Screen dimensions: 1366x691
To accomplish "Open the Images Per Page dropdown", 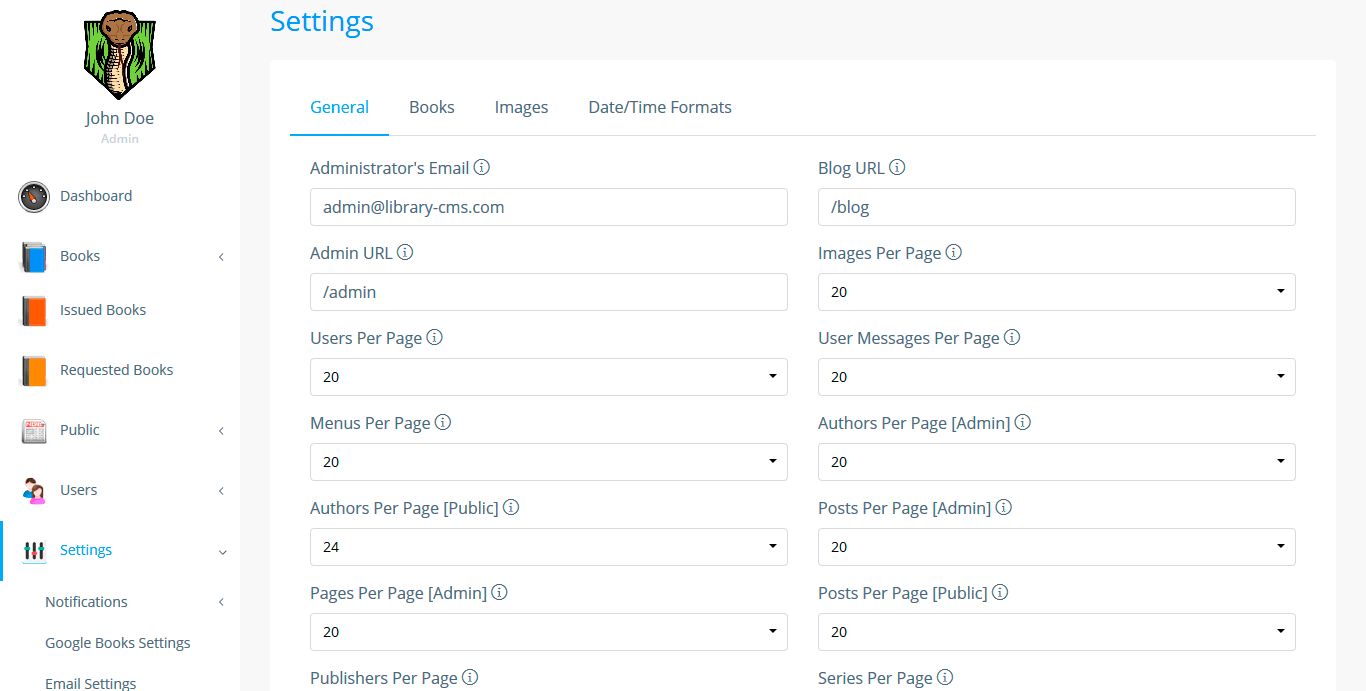I will (x=1056, y=292).
